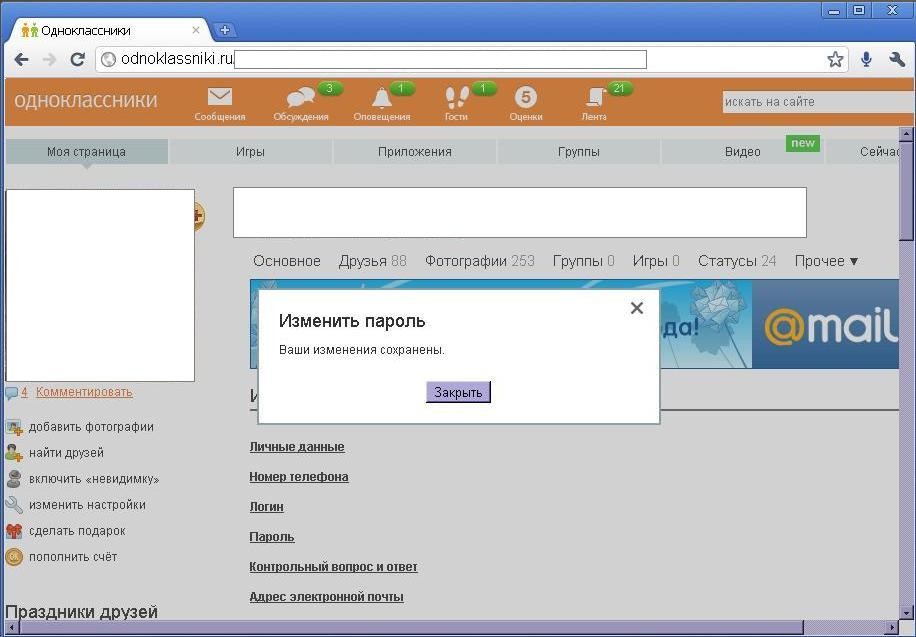Click сделать подарок
Screen dimensions: 916x637
pos(77,531)
